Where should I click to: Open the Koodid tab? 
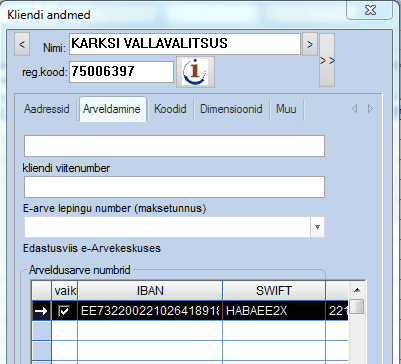coord(170,109)
